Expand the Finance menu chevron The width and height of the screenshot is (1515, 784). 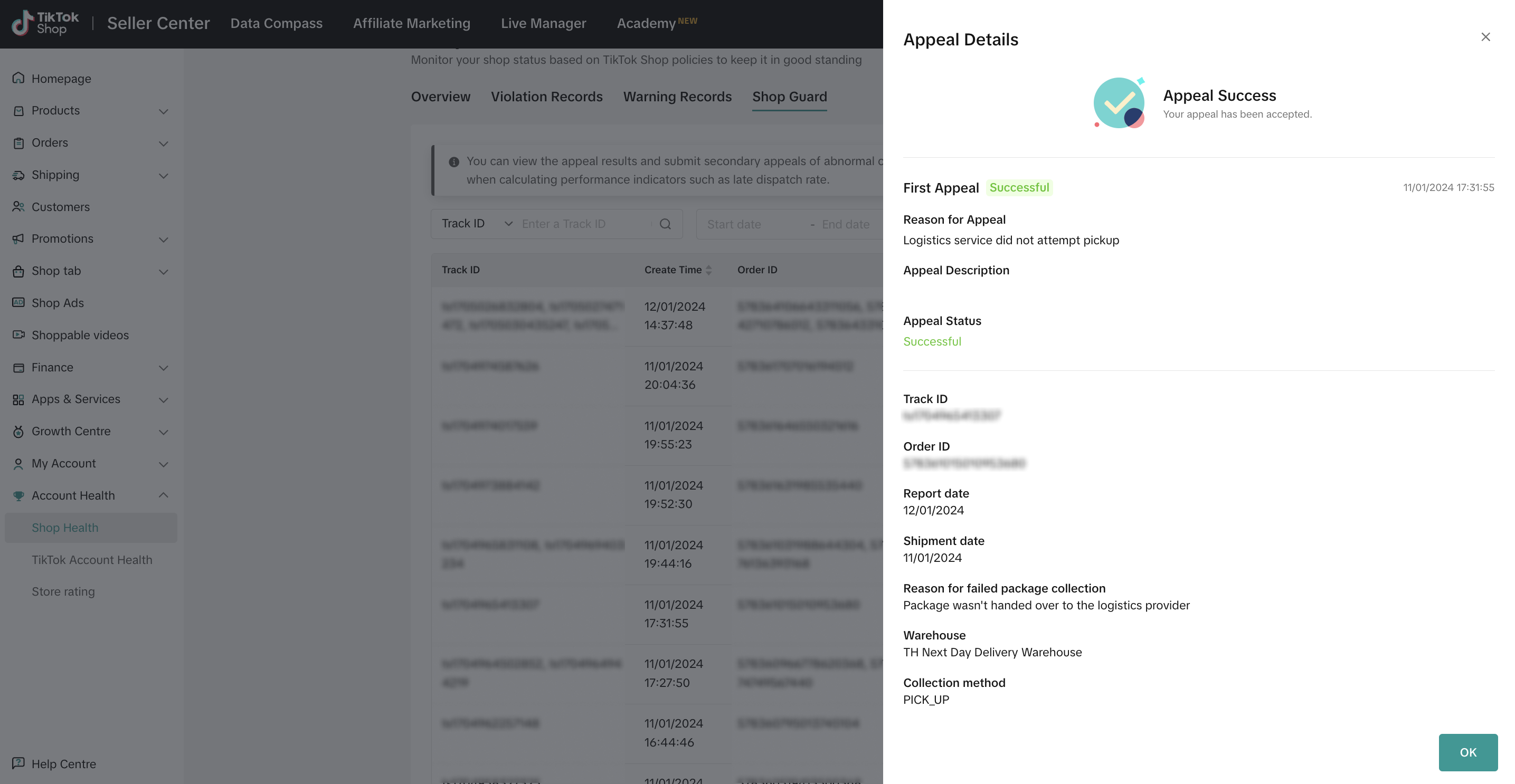(164, 368)
